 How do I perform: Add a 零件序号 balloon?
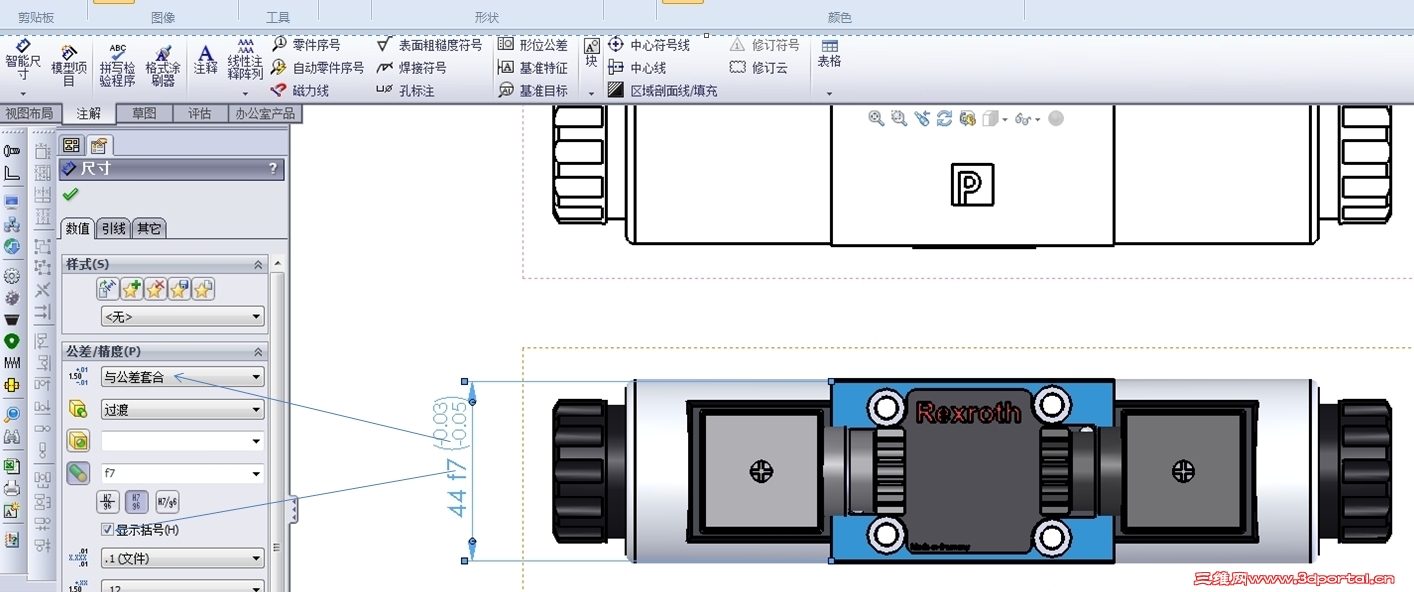coord(306,45)
